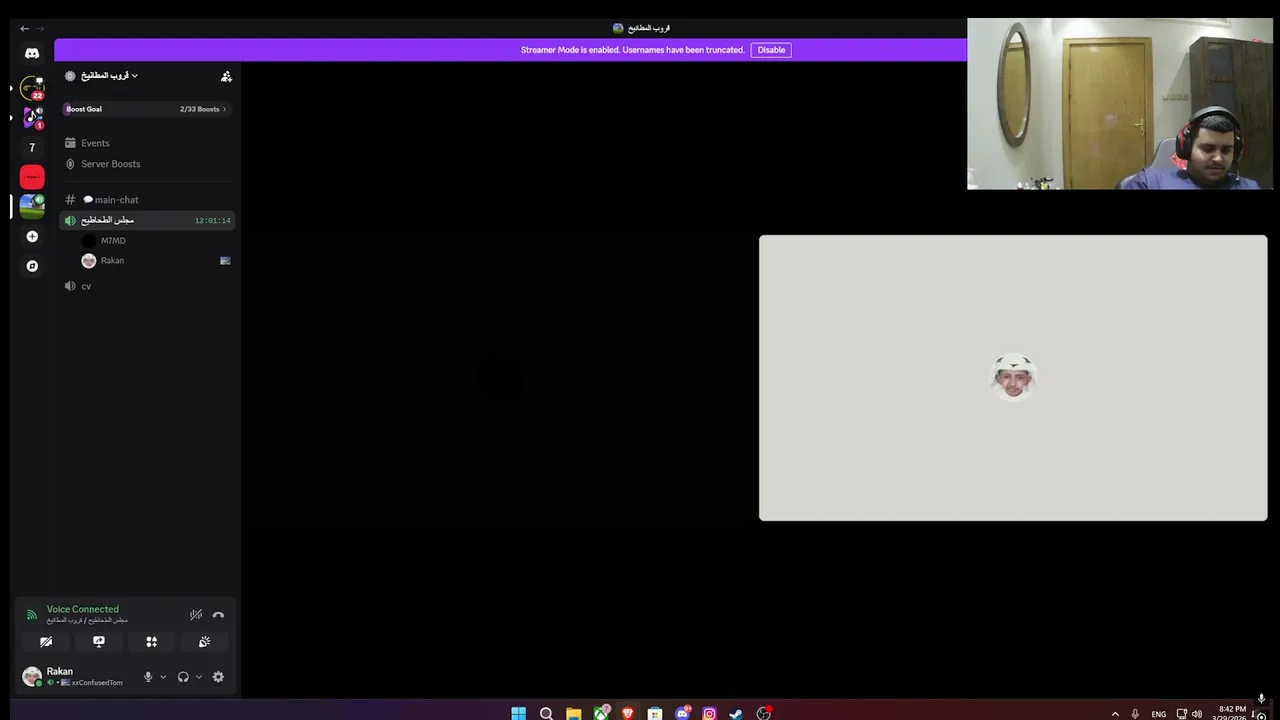This screenshot has width=1280, height=720.
Task: Click volume speaker icon in system tray
Action: (1197, 714)
